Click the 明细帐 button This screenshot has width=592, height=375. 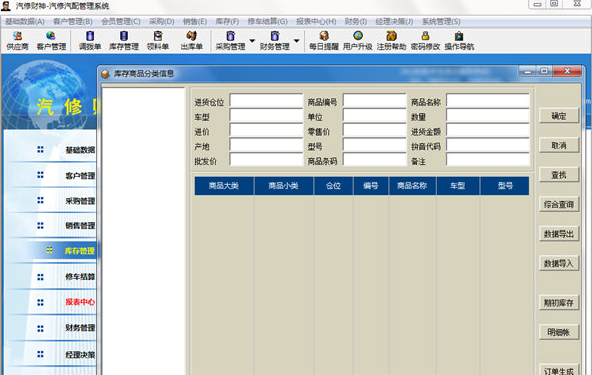[x=559, y=332]
